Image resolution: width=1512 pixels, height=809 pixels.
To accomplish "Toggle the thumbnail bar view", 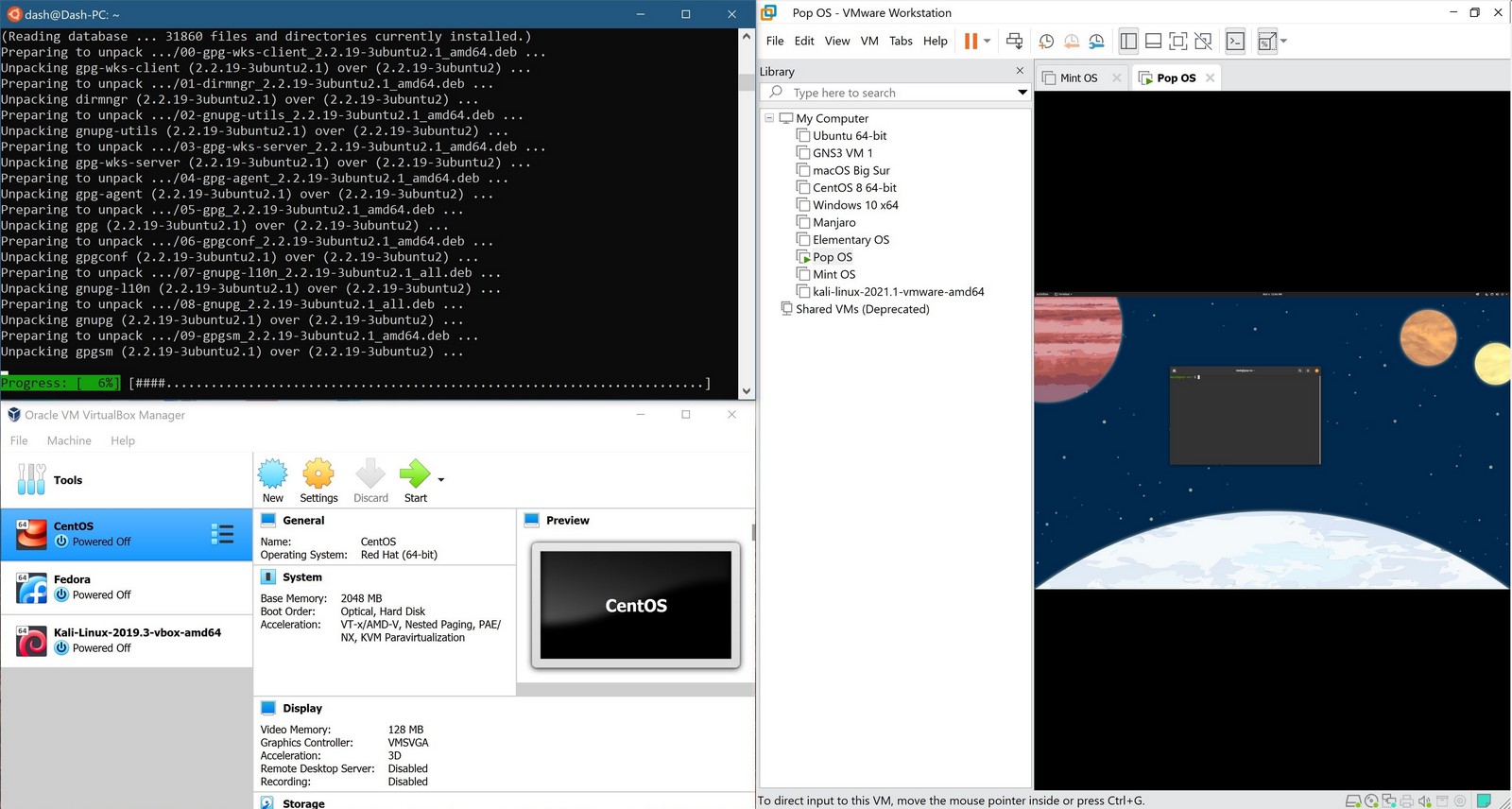I will 1153,42.
